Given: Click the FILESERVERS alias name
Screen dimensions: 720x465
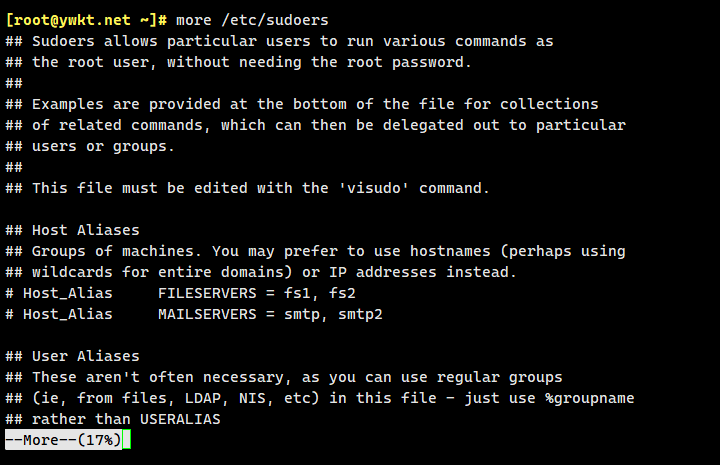Looking at the screenshot, I should point(204,293).
